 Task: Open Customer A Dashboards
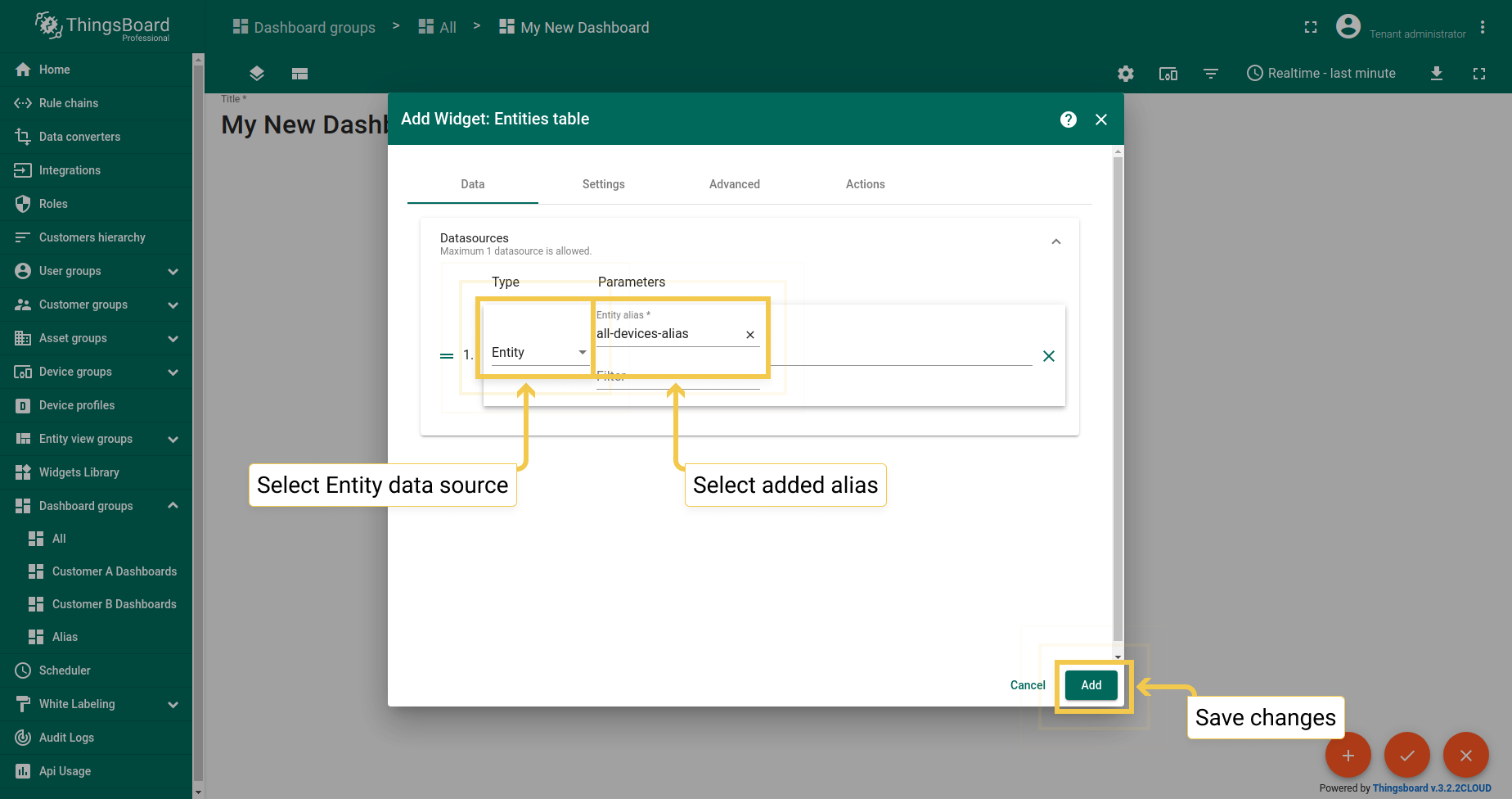click(96, 571)
